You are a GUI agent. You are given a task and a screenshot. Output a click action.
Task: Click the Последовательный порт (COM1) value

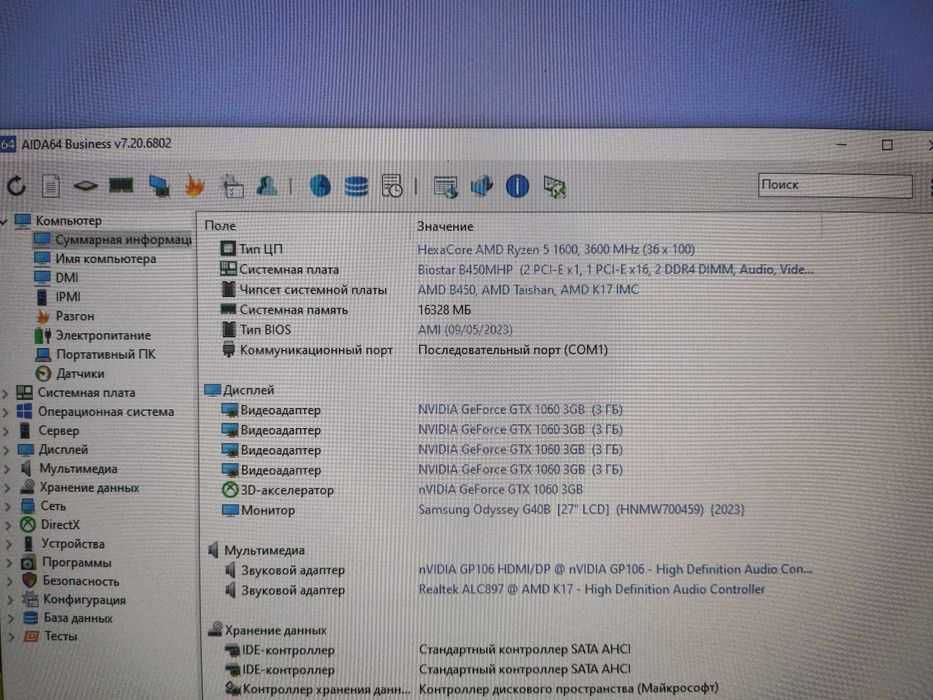512,350
